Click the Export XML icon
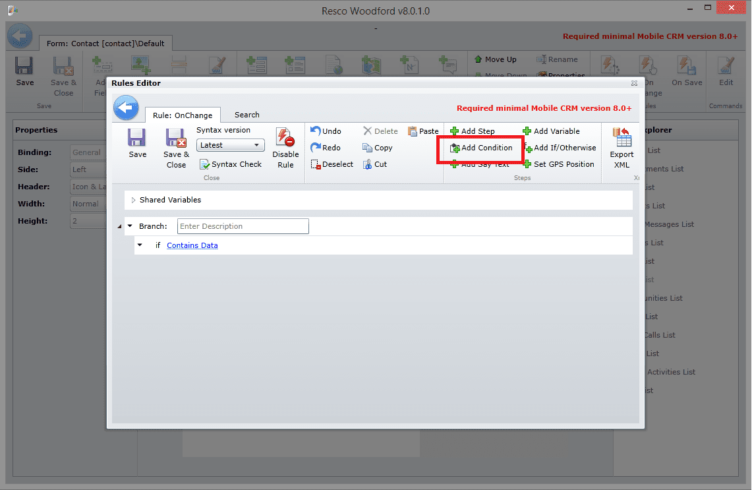The image size is (752, 490). tap(621, 148)
